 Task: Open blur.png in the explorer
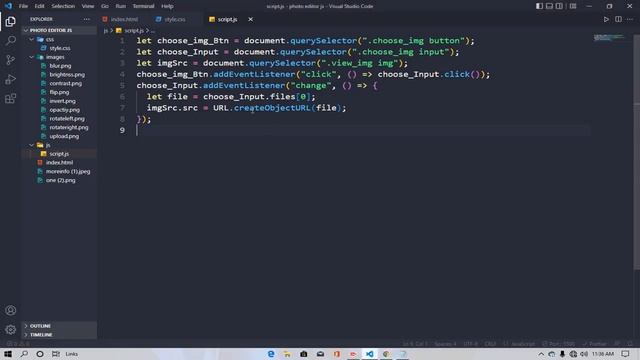tap(59, 66)
